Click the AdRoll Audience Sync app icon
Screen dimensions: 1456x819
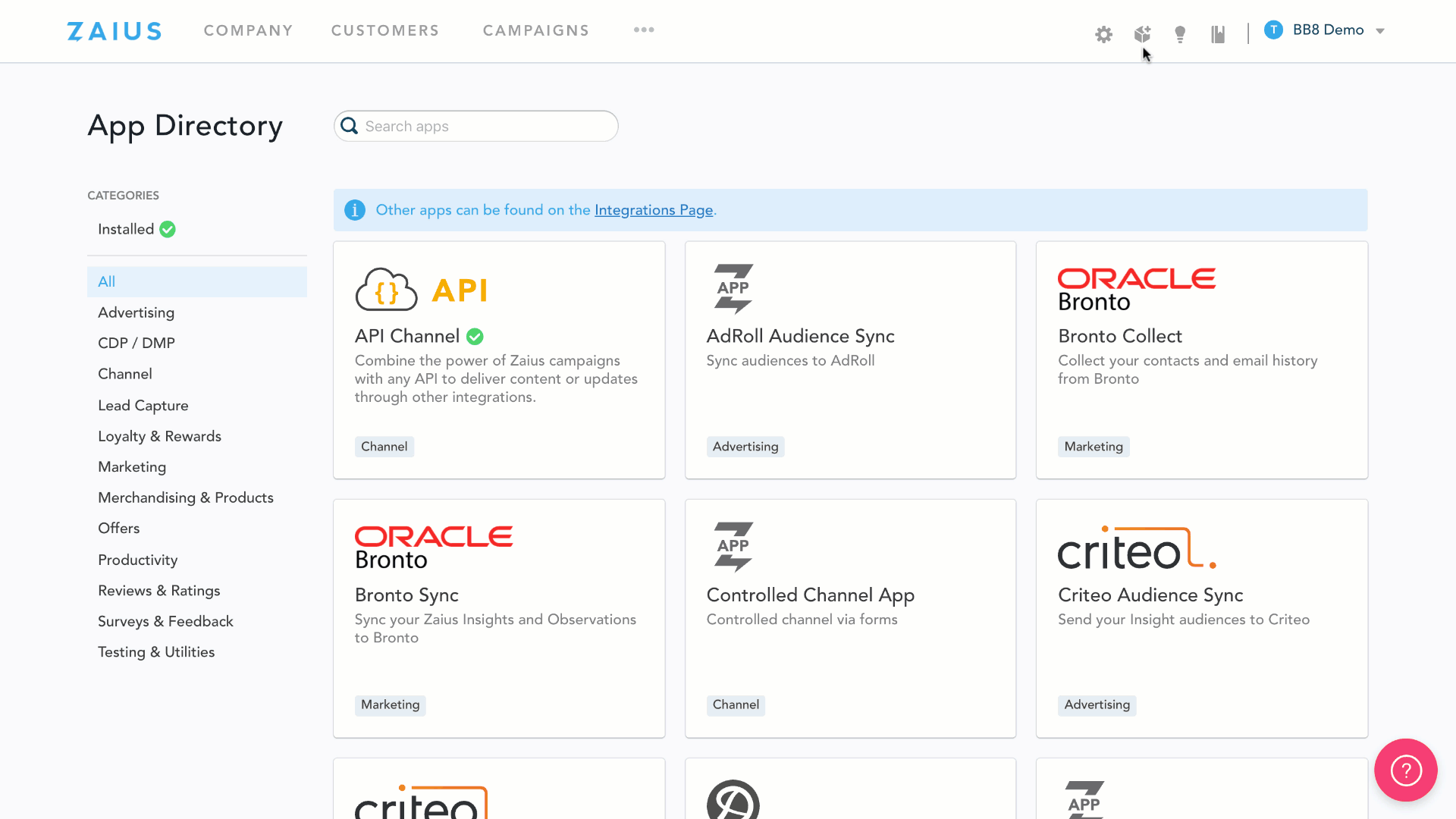tap(733, 289)
